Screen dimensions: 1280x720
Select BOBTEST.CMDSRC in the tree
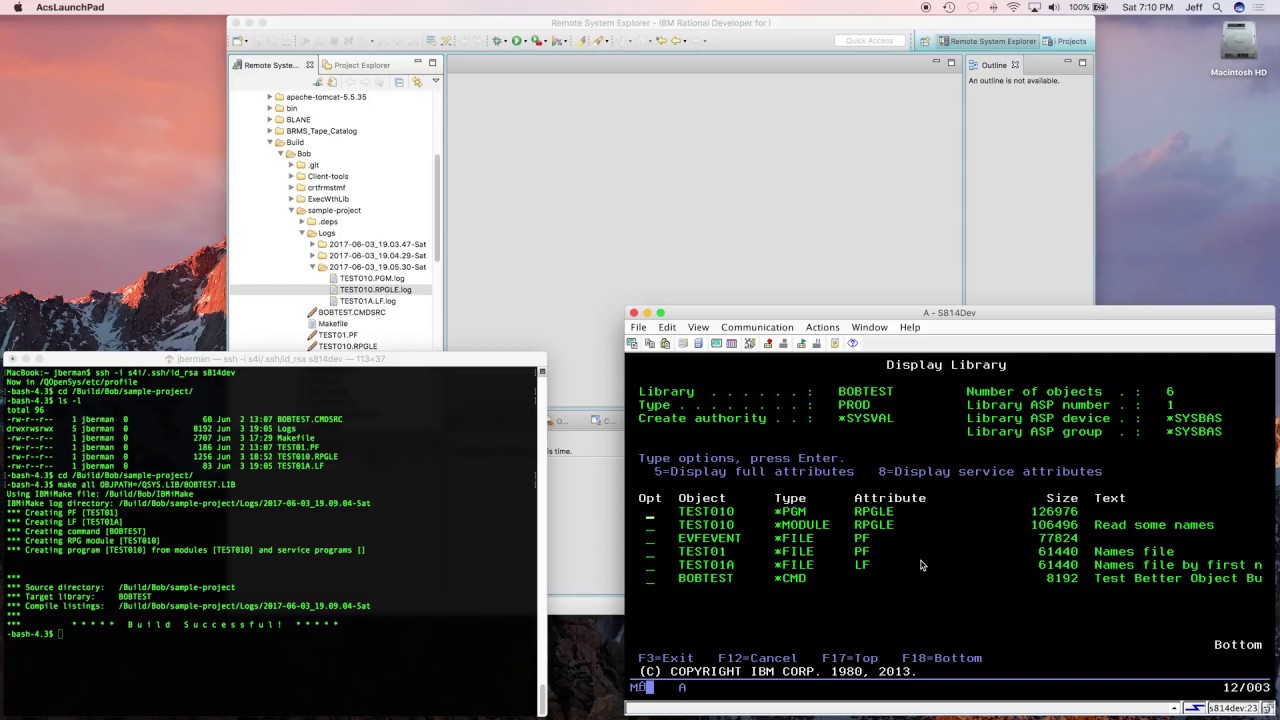click(352, 312)
